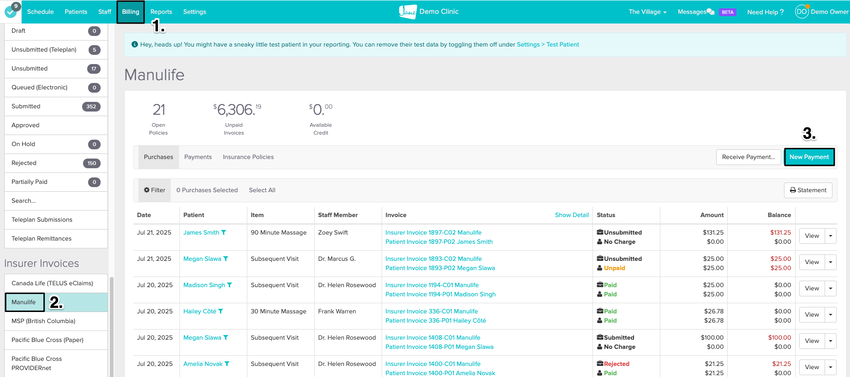Open the Settings menu

point(194,11)
